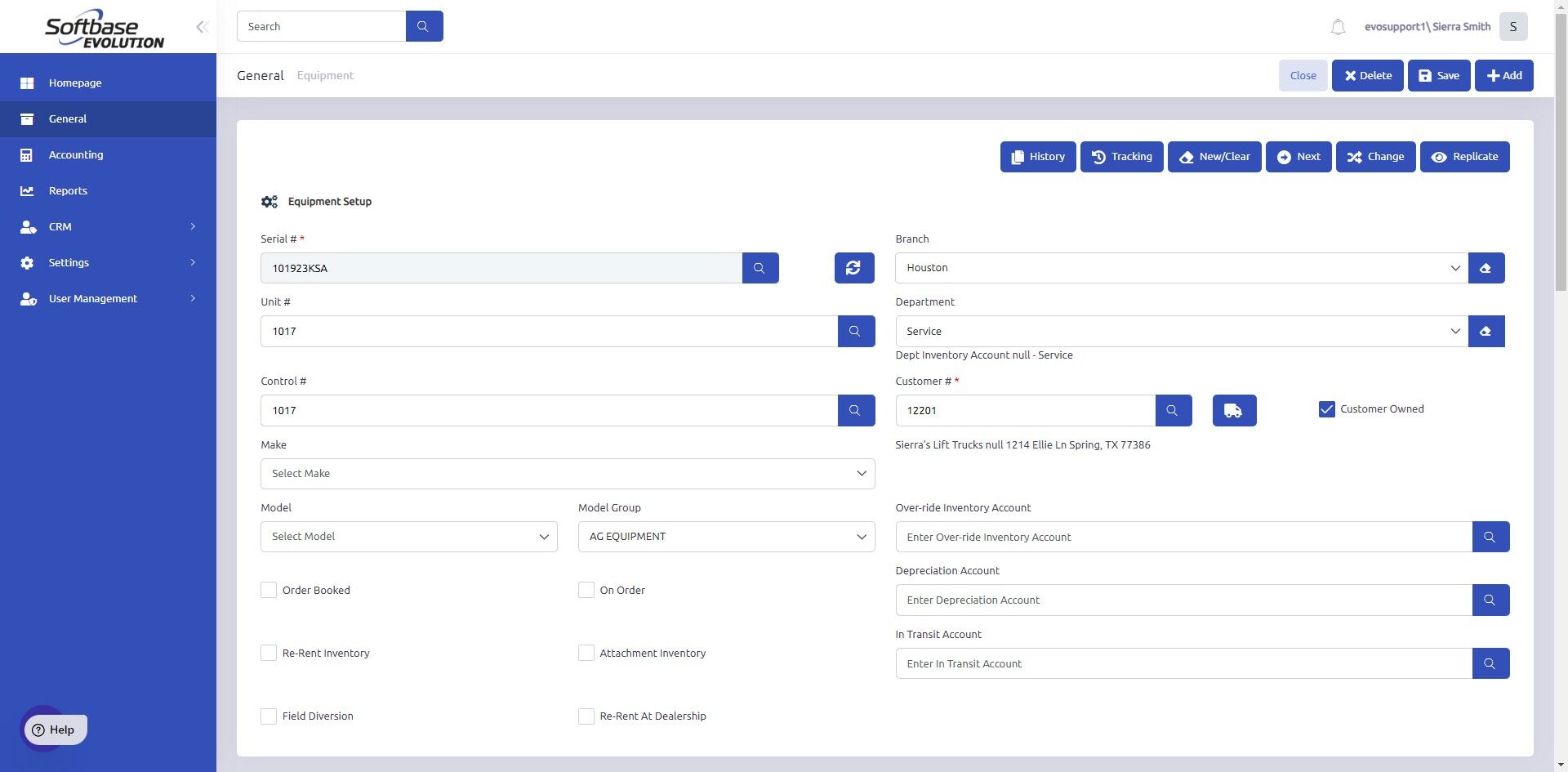Expand the CRM sidebar menu
Screen dimensions: 1568x772
click(108, 226)
